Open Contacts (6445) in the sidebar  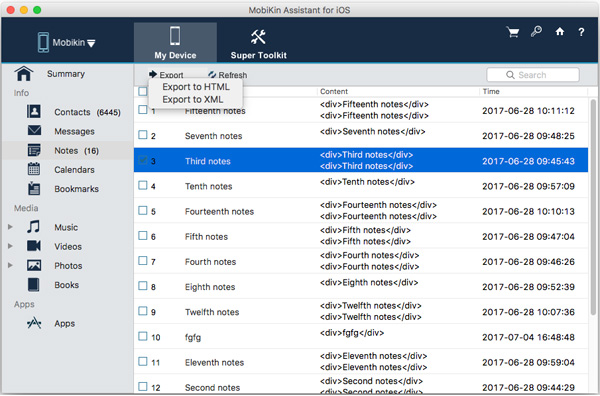tap(87, 112)
